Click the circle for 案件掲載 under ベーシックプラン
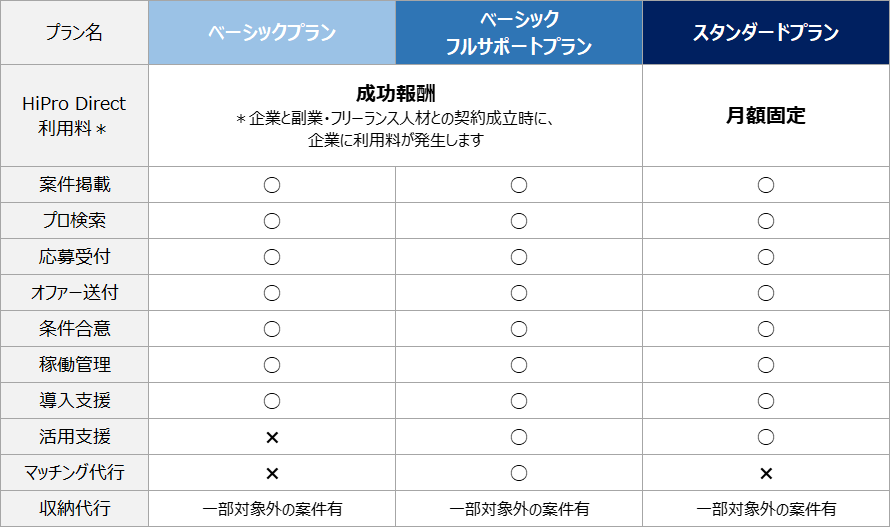 [272, 185]
